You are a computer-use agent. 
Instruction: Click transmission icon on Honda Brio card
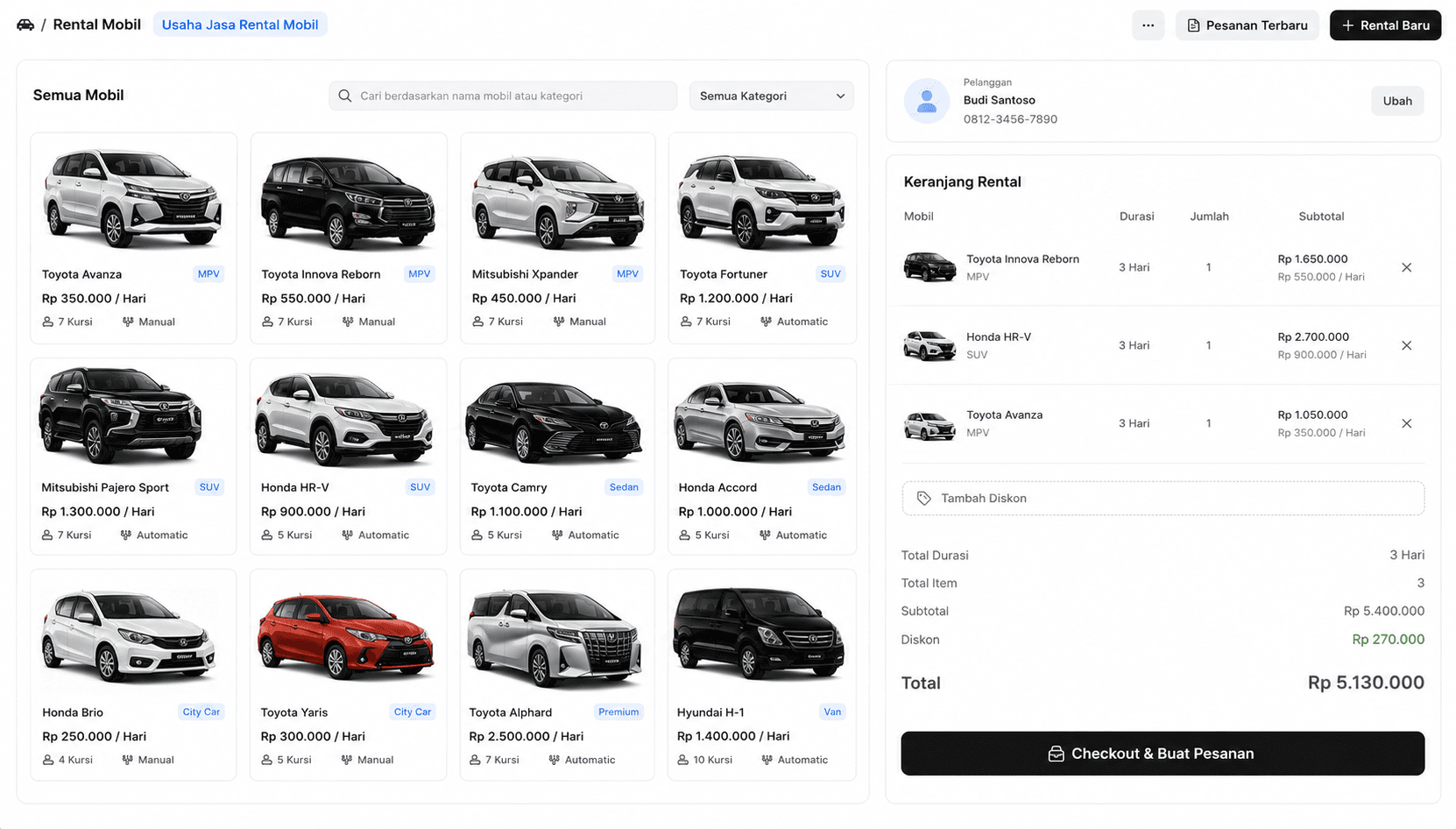tap(127, 760)
